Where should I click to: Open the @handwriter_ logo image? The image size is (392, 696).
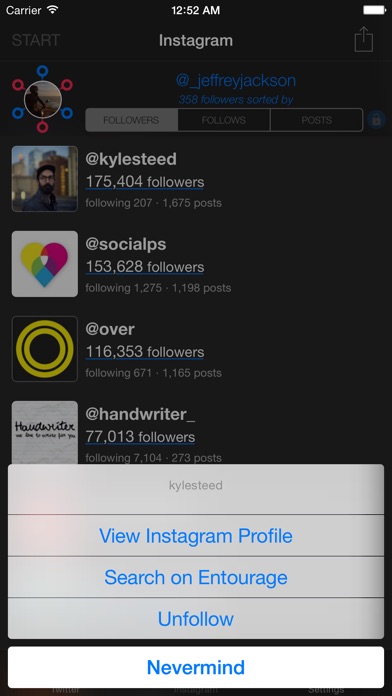pos(44,432)
